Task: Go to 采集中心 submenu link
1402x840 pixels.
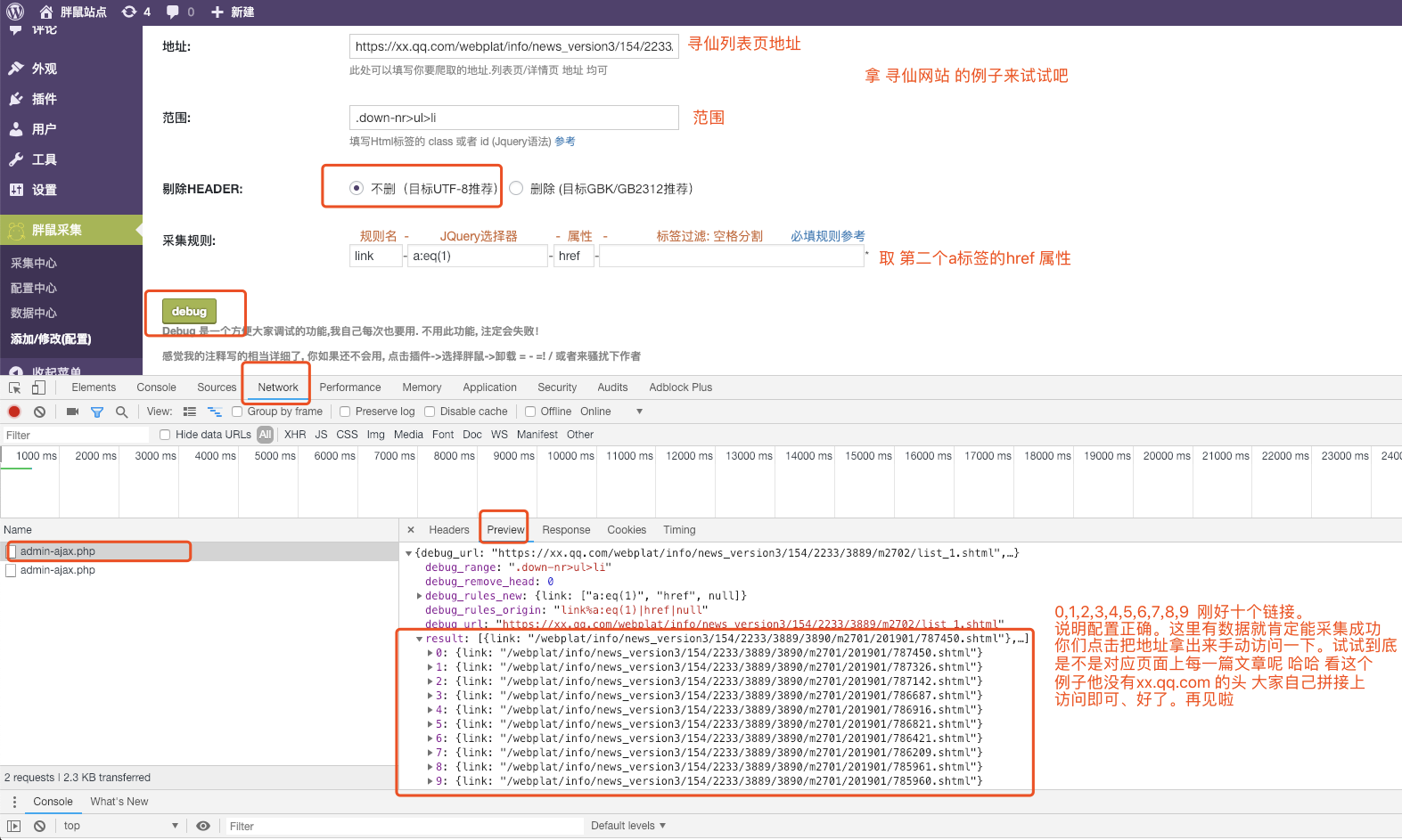Action: point(34,263)
